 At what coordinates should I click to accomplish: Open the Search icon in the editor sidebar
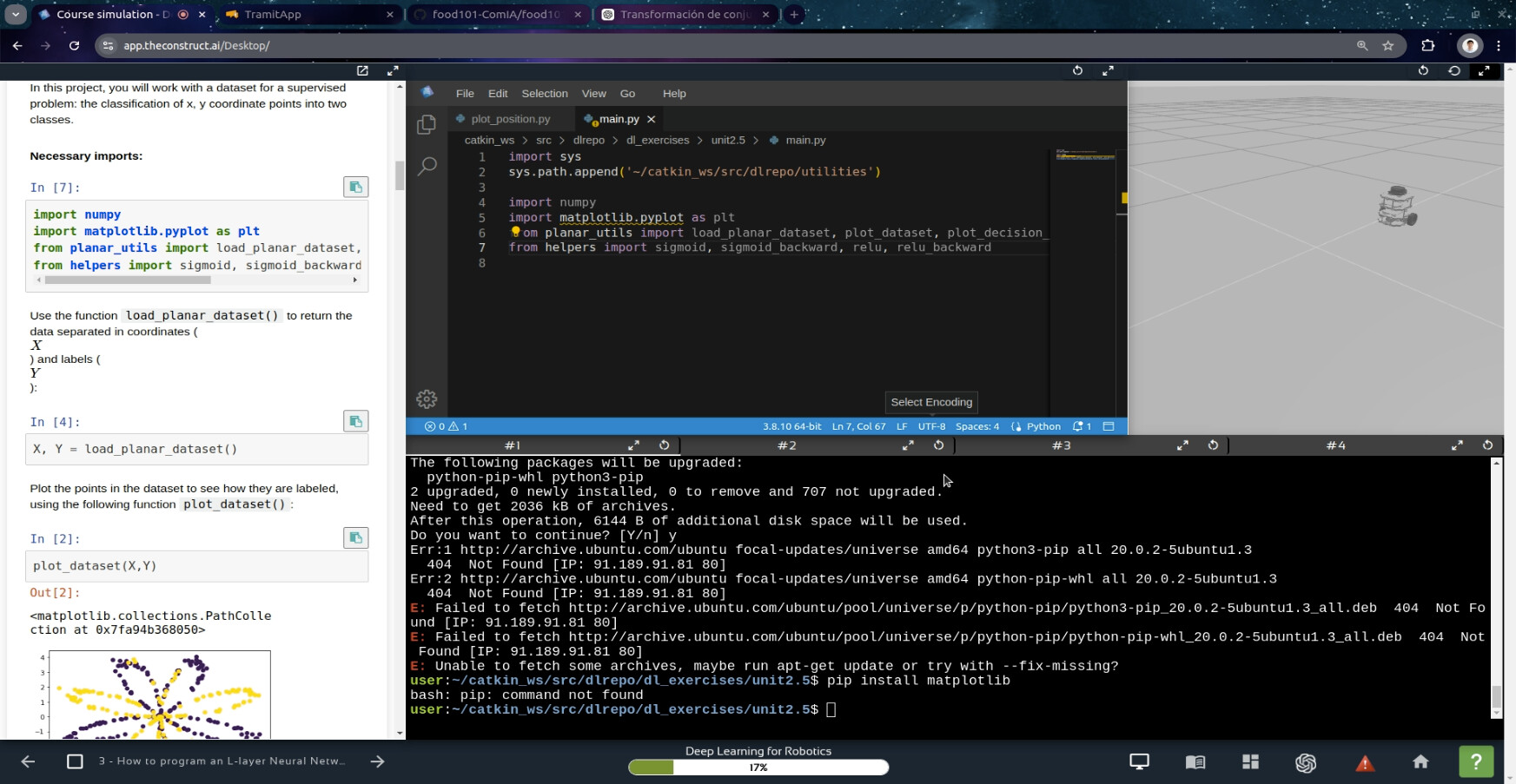427,166
